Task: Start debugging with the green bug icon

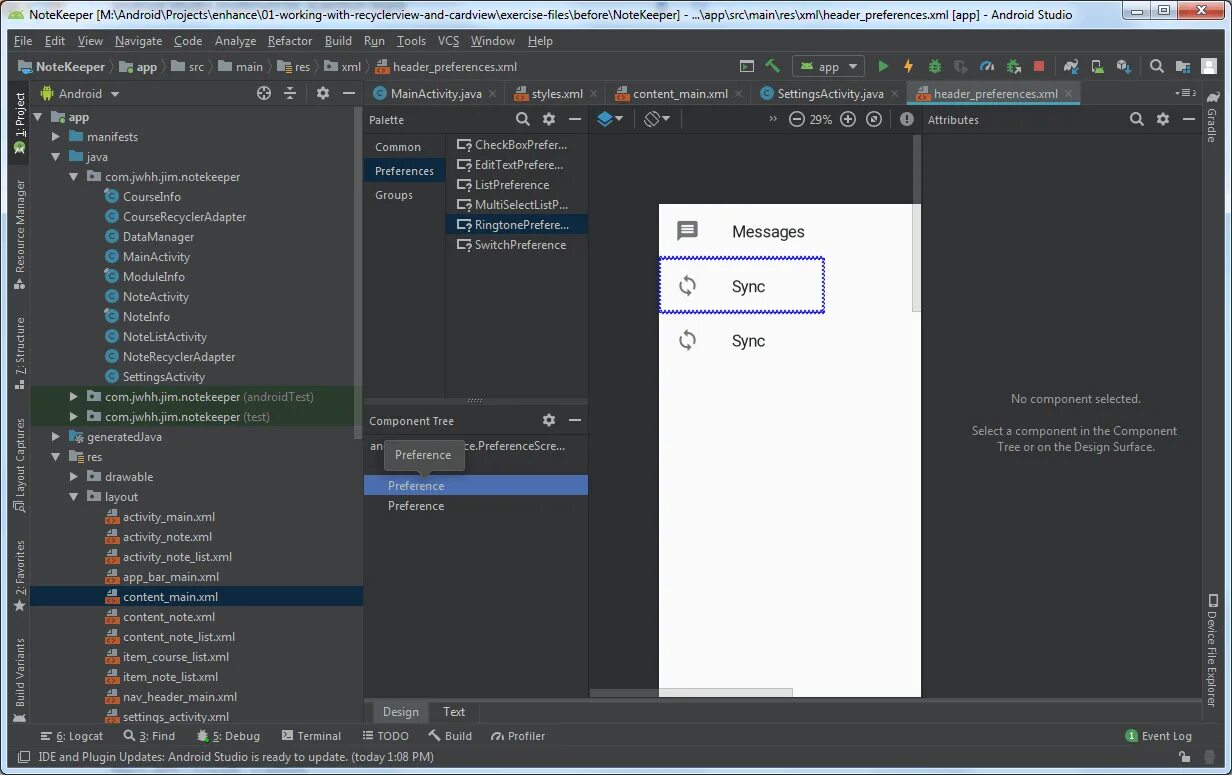Action: tap(935, 66)
